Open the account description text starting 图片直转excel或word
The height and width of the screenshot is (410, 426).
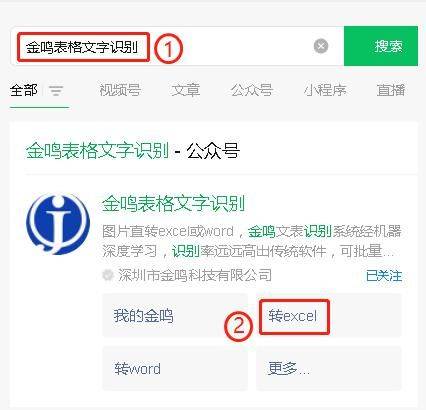pos(252,241)
